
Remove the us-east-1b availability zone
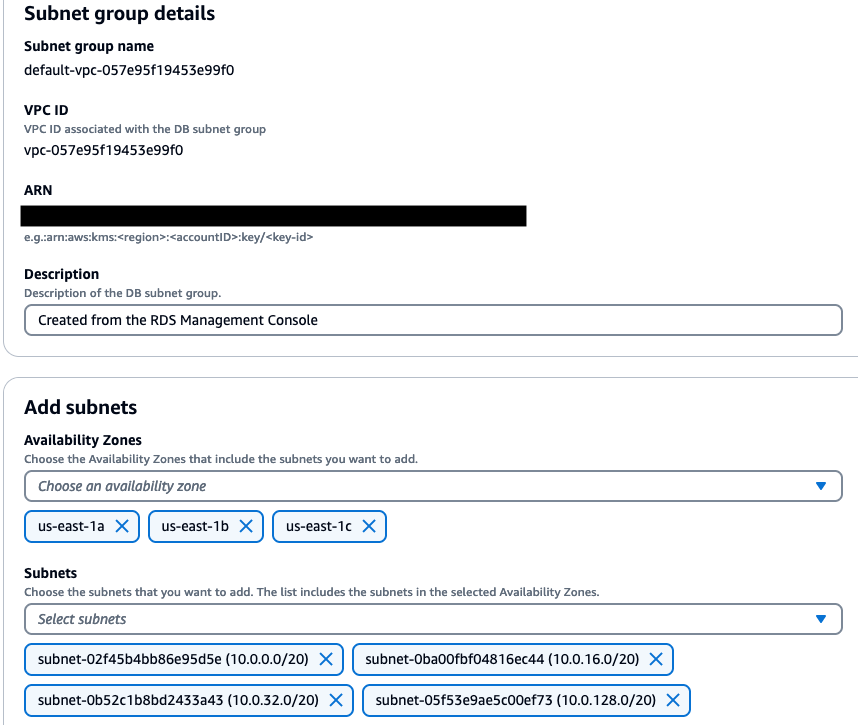tap(246, 526)
